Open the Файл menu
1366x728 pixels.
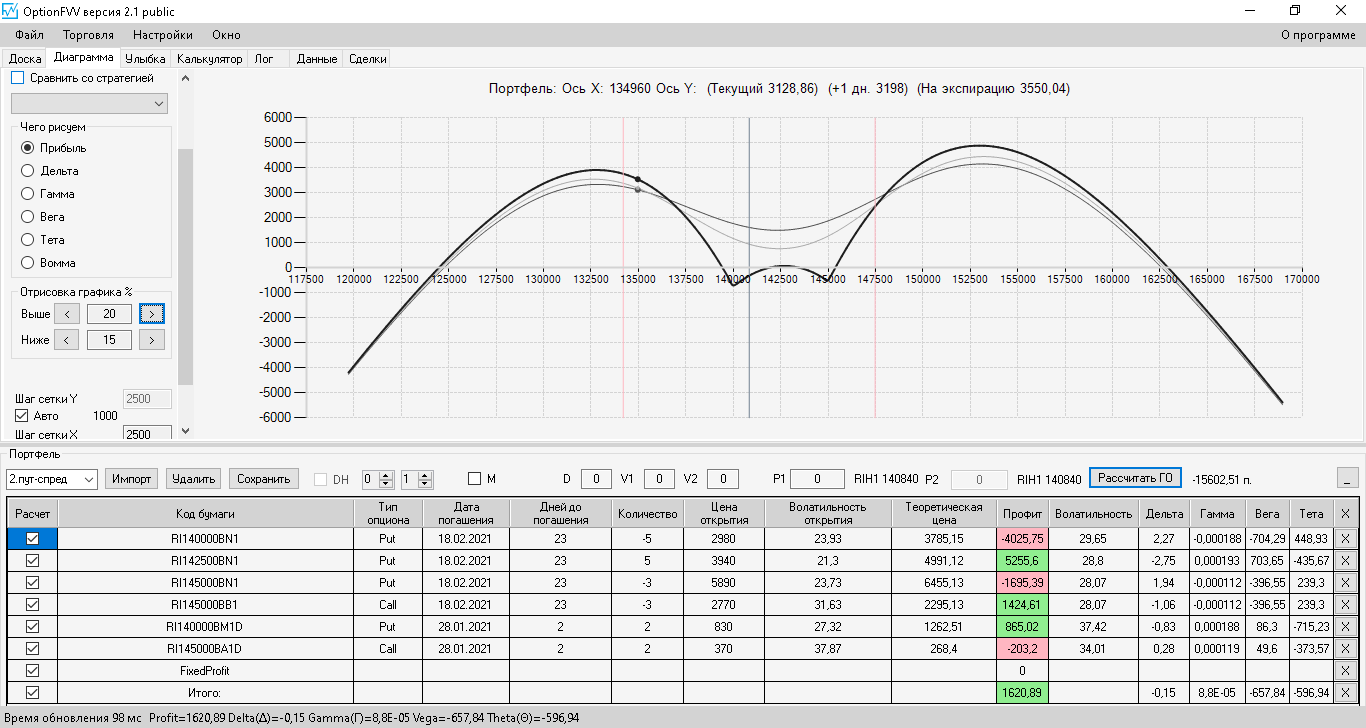click(x=30, y=35)
